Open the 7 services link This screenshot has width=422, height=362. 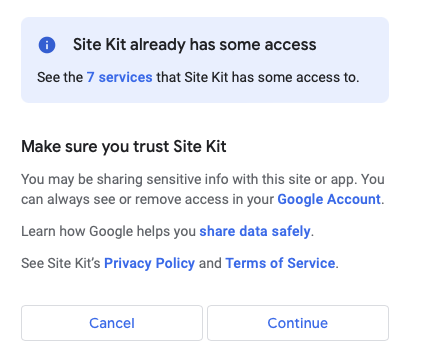click(x=120, y=77)
